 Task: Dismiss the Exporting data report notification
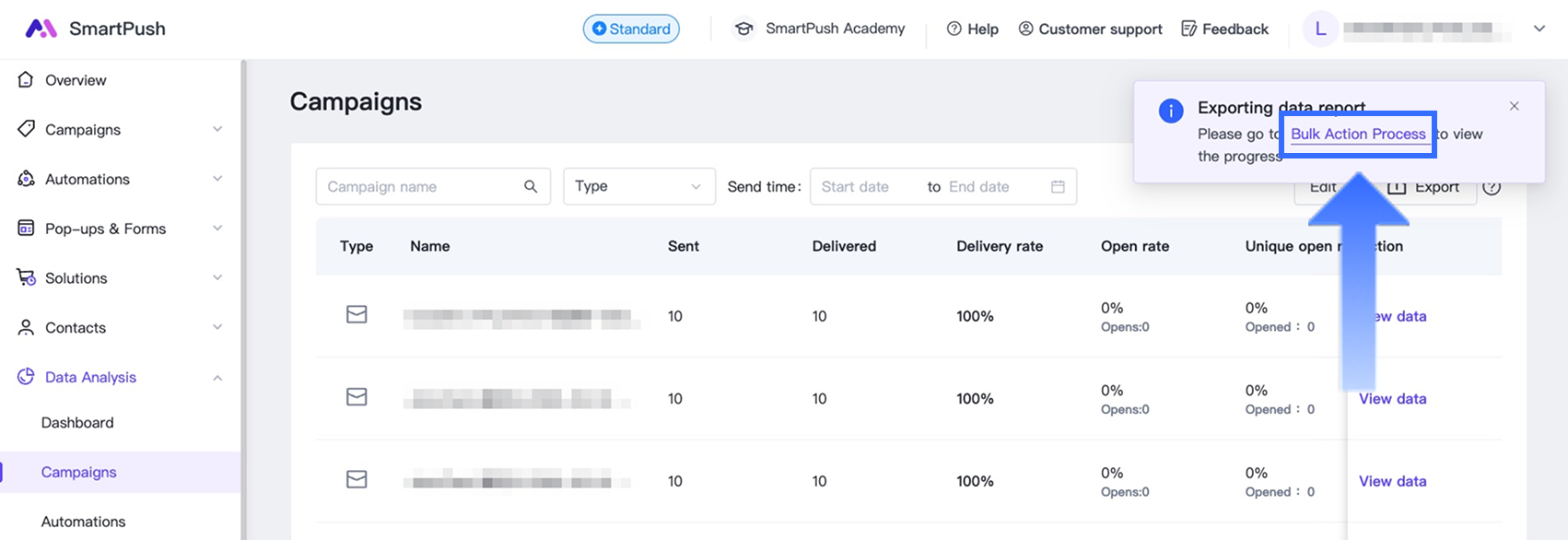tap(1514, 106)
